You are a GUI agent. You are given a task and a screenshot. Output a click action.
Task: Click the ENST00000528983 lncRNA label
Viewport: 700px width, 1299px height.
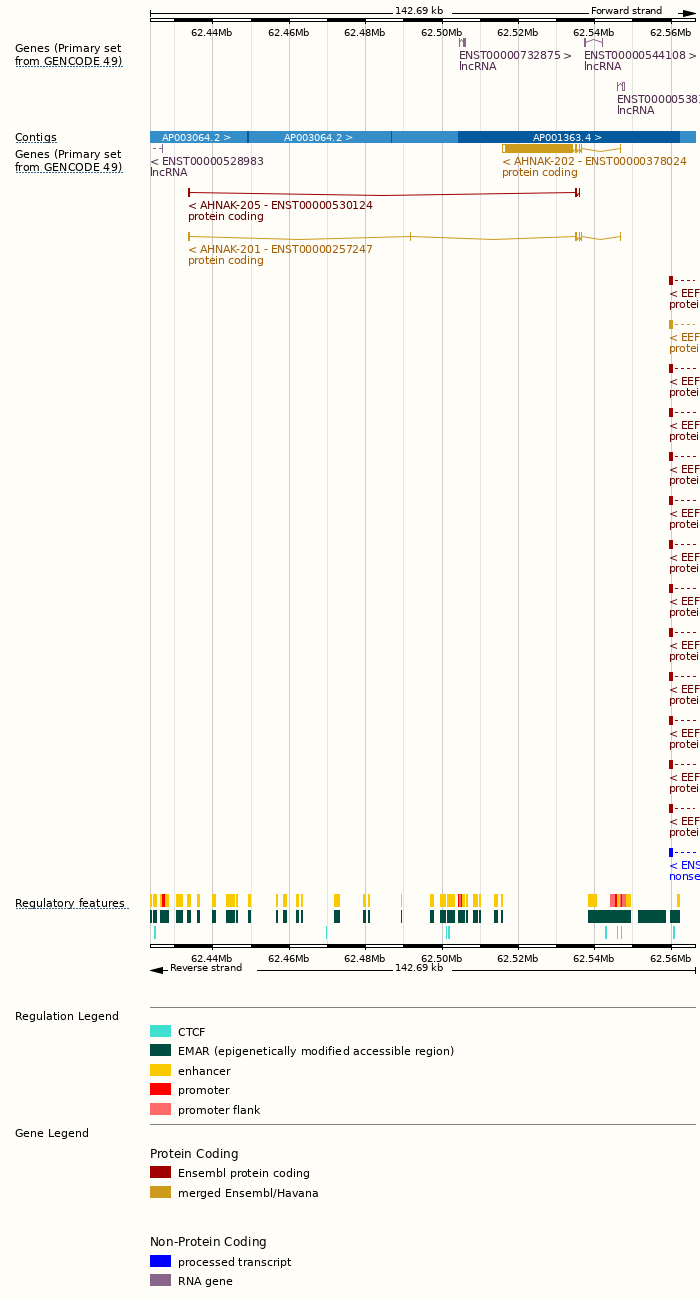coord(207,161)
